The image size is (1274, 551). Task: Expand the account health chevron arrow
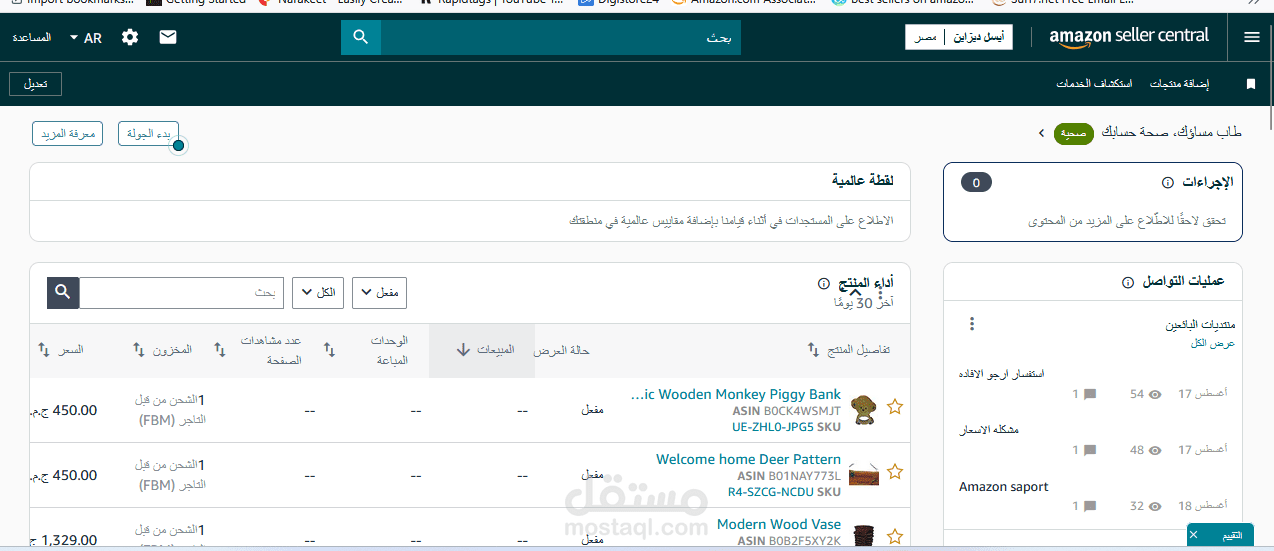pyautogui.click(x=1041, y=132)
